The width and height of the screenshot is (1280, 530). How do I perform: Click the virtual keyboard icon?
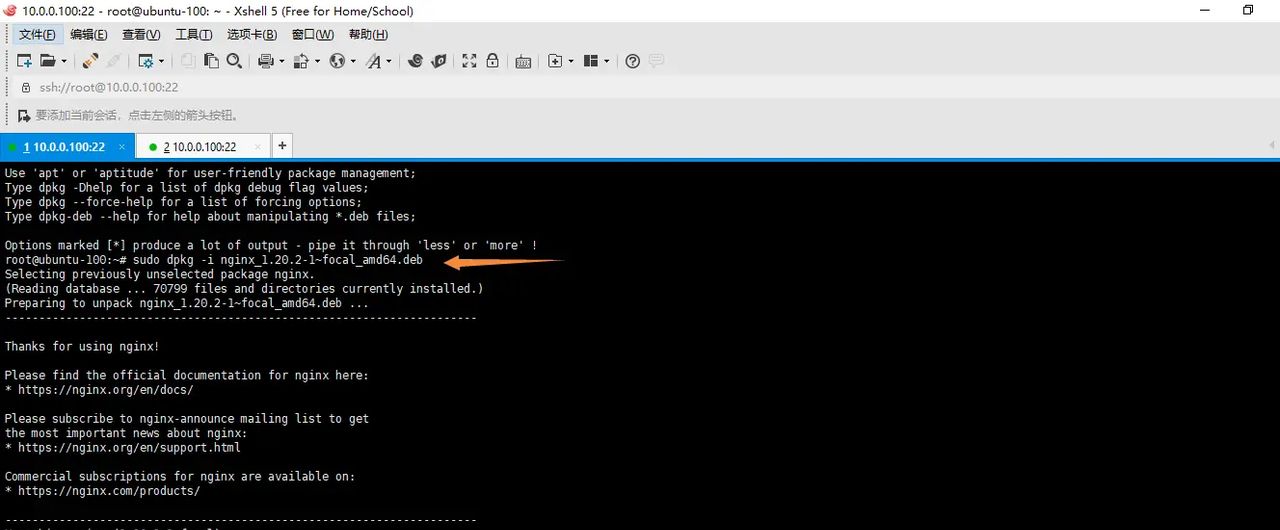tap(523, 61)
